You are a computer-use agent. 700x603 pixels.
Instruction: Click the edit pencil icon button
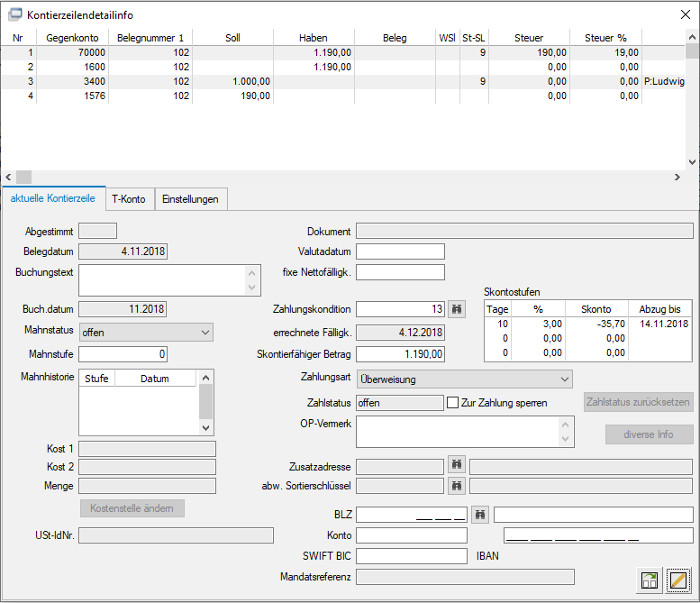click(x=678, y=580)
